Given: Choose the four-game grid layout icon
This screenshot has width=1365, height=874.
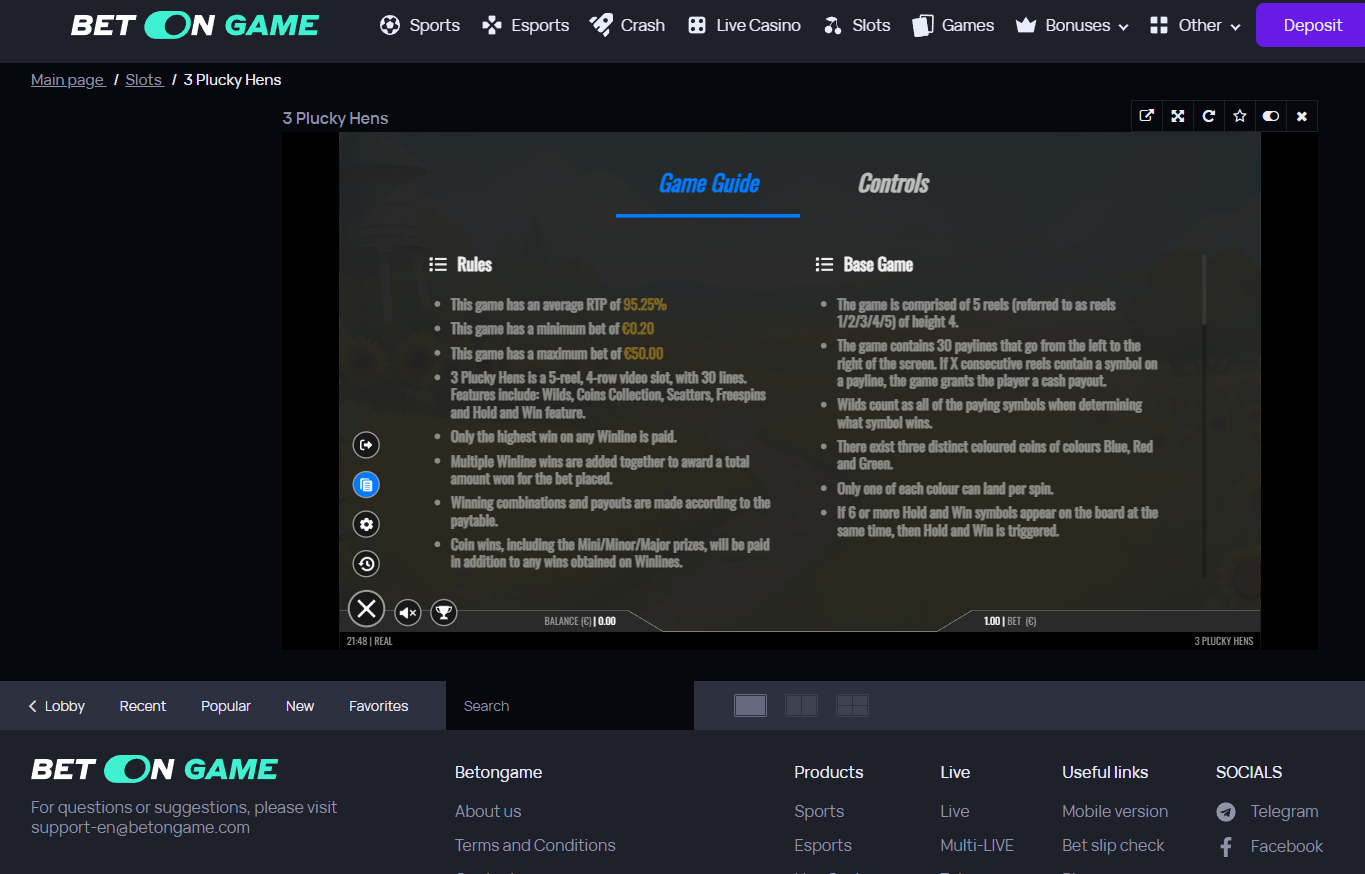Looking at the screenshot, I should pos(852,706).
